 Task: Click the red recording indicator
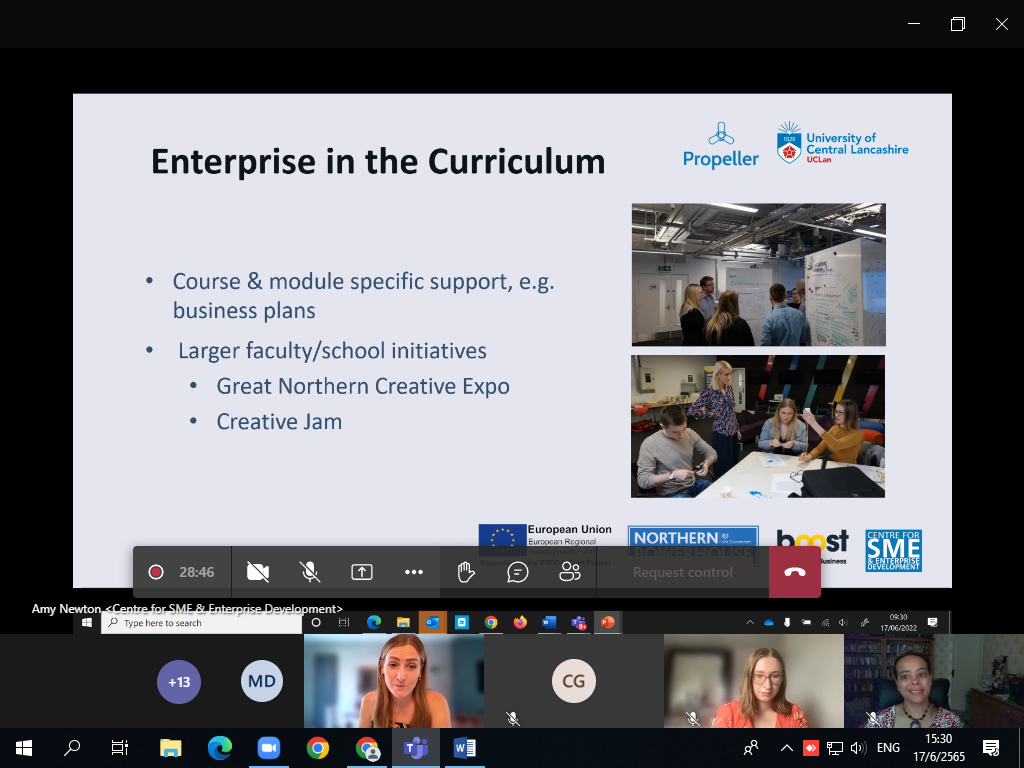tap(155, 572)
